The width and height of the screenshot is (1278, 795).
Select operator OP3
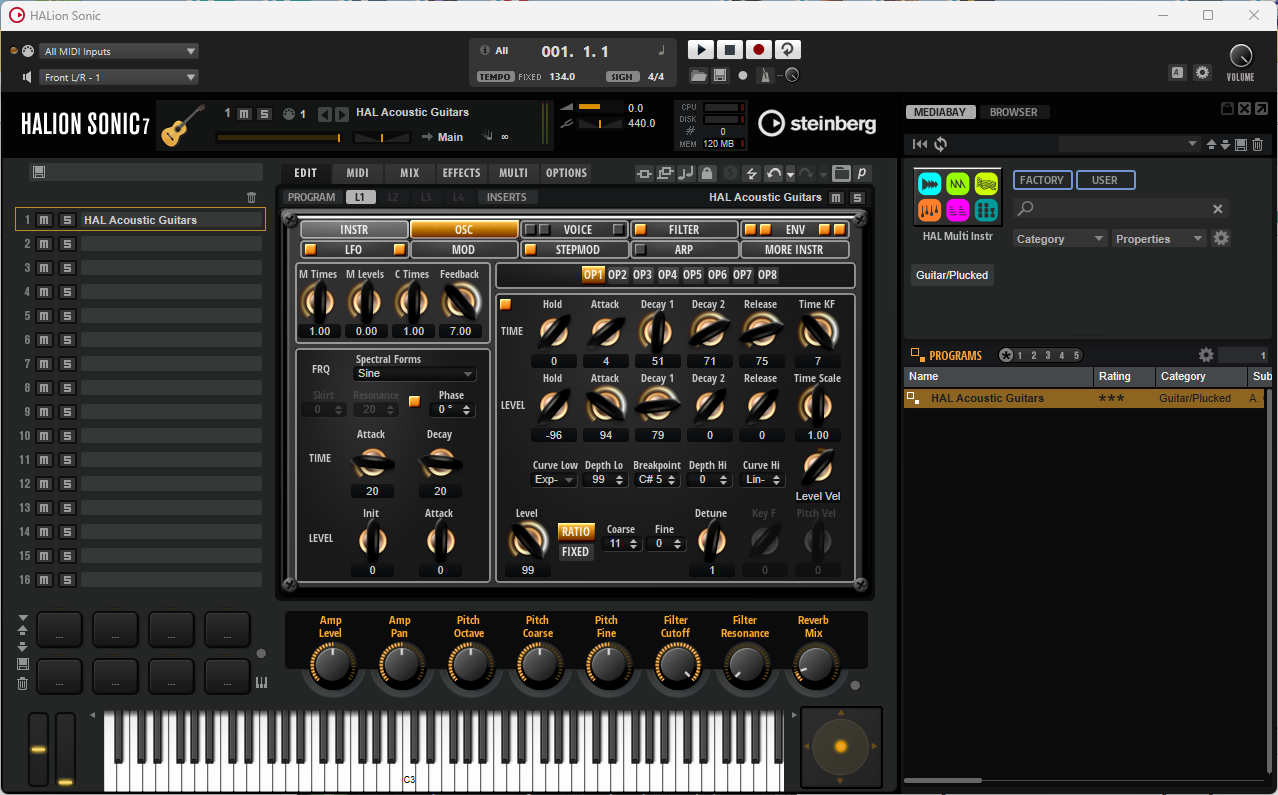pos(642,275)
